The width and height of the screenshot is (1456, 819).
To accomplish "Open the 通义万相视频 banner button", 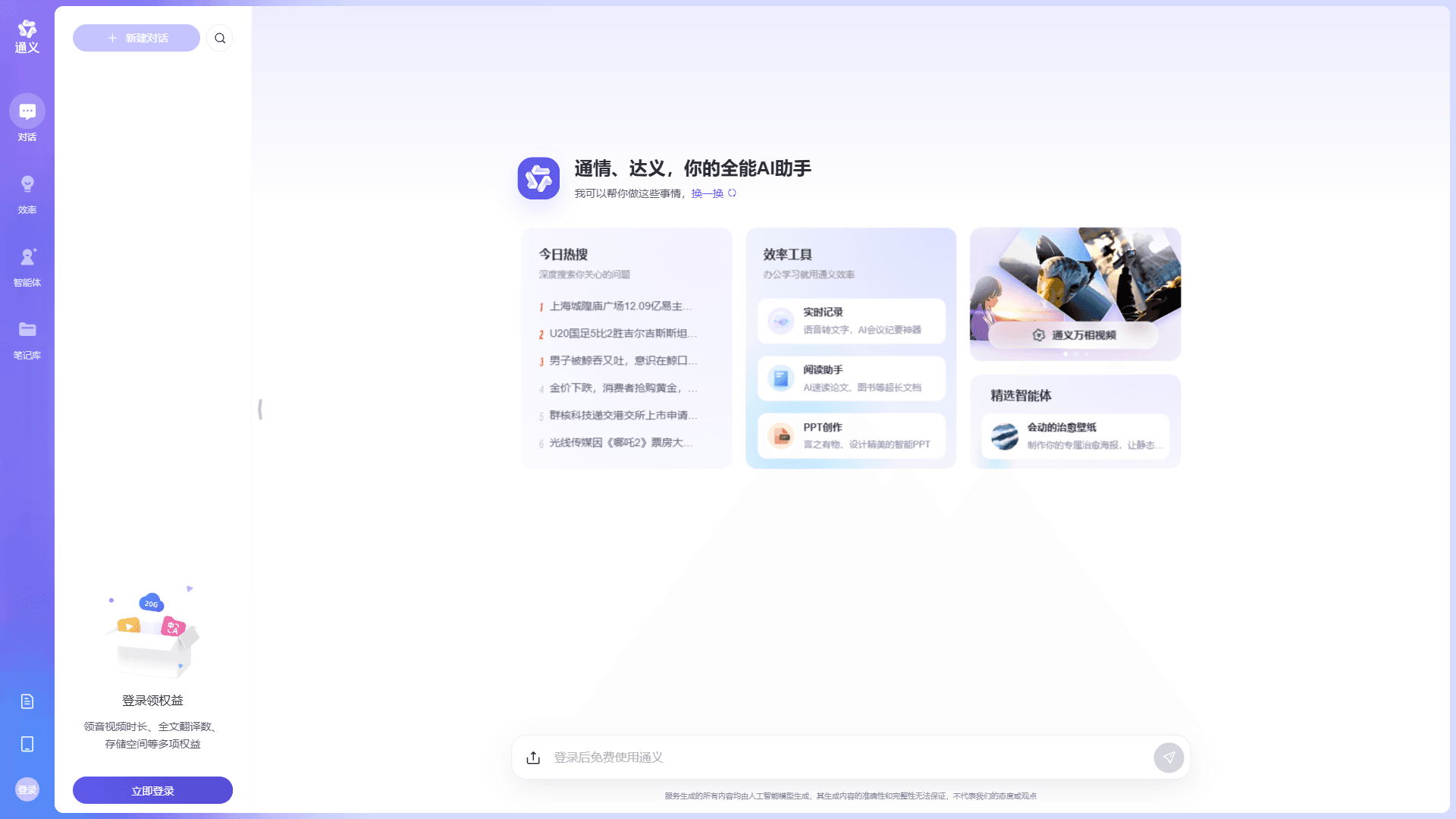I will pos(1074,335).
